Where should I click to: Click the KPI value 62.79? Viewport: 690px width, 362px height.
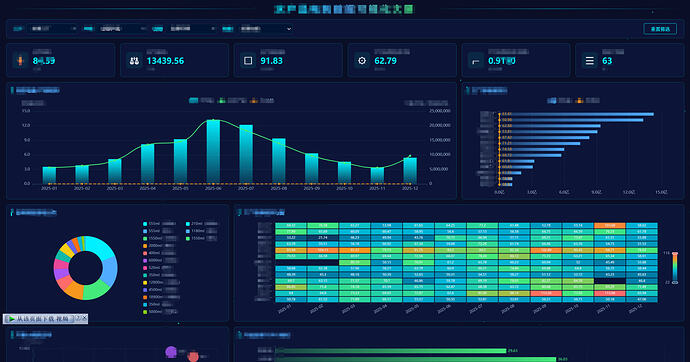[x=385, y=61]
